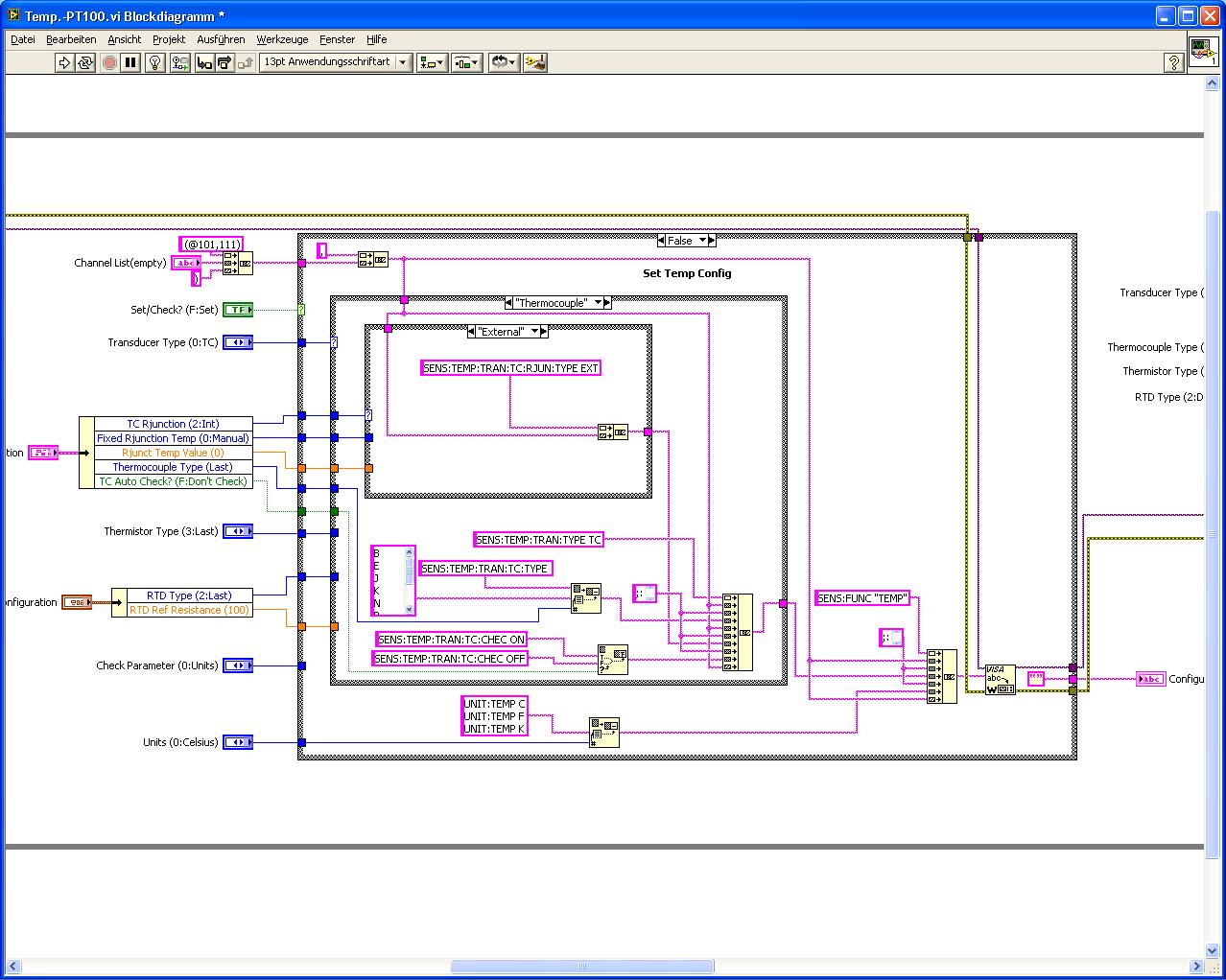Click the SENS:FUNC "TEMP" string constant

pyautogui.click(x=862, y=598)
